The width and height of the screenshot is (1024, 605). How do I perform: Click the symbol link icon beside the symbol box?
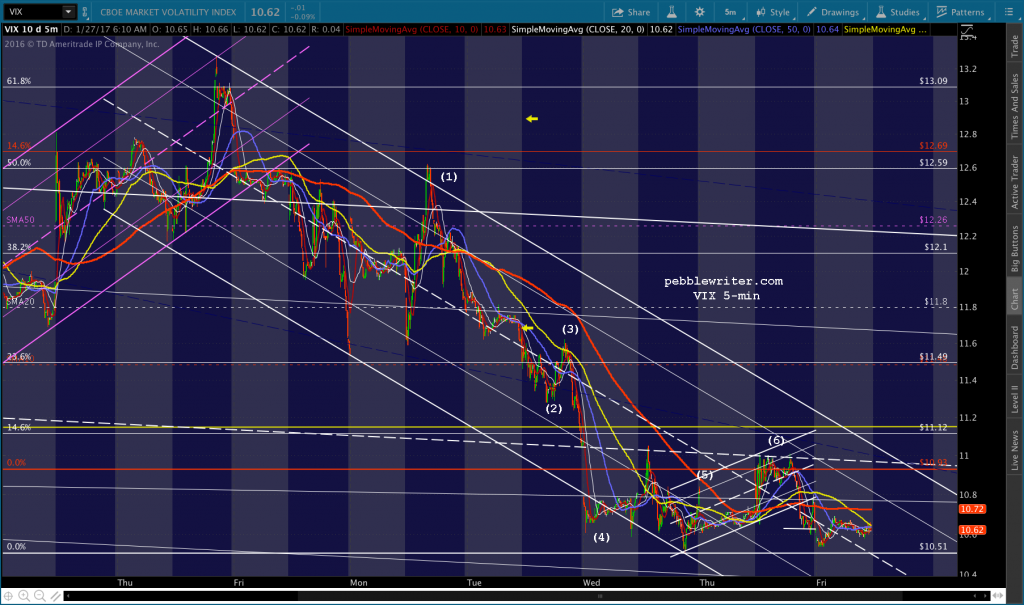tap(85, 12)
